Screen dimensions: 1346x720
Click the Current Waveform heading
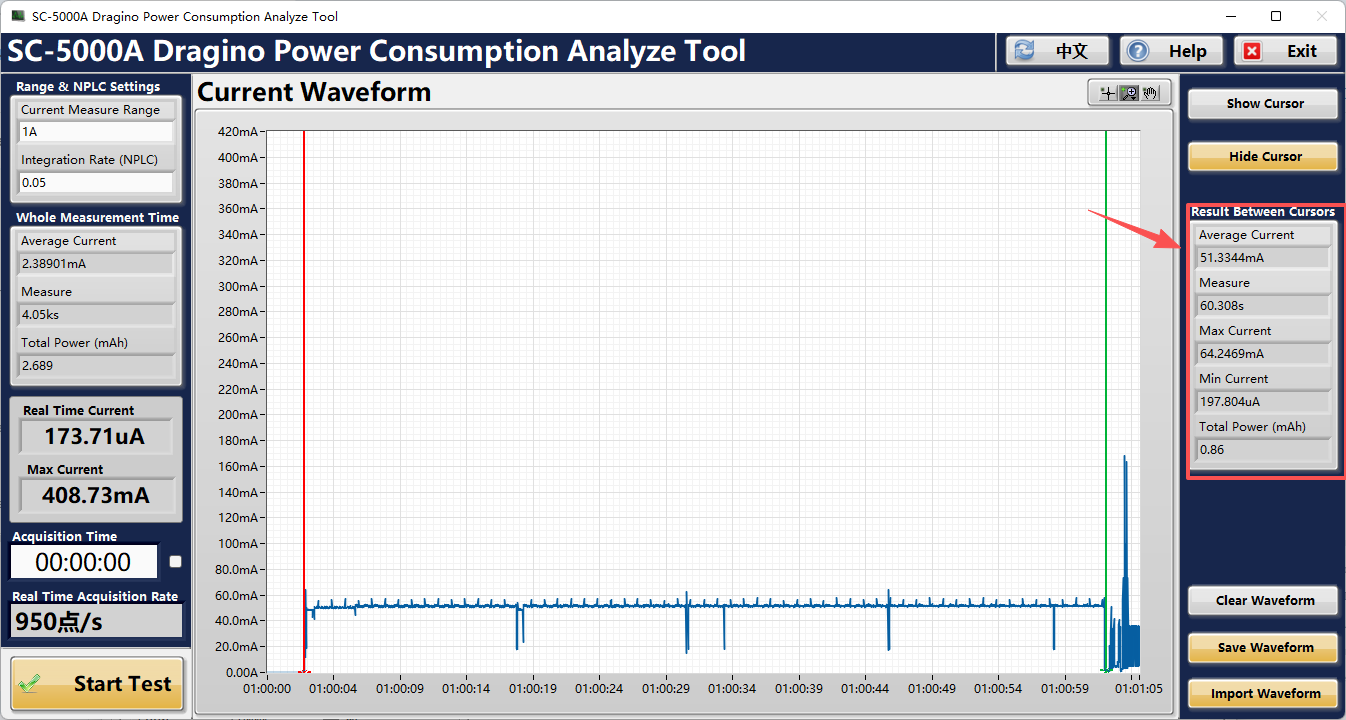pyautogui.click(x=314, y=93)
